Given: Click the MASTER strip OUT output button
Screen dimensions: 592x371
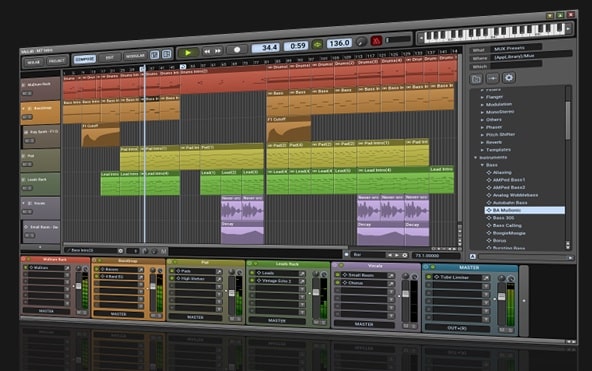Looking at the screenshot, I should click(x=457, y=328).
